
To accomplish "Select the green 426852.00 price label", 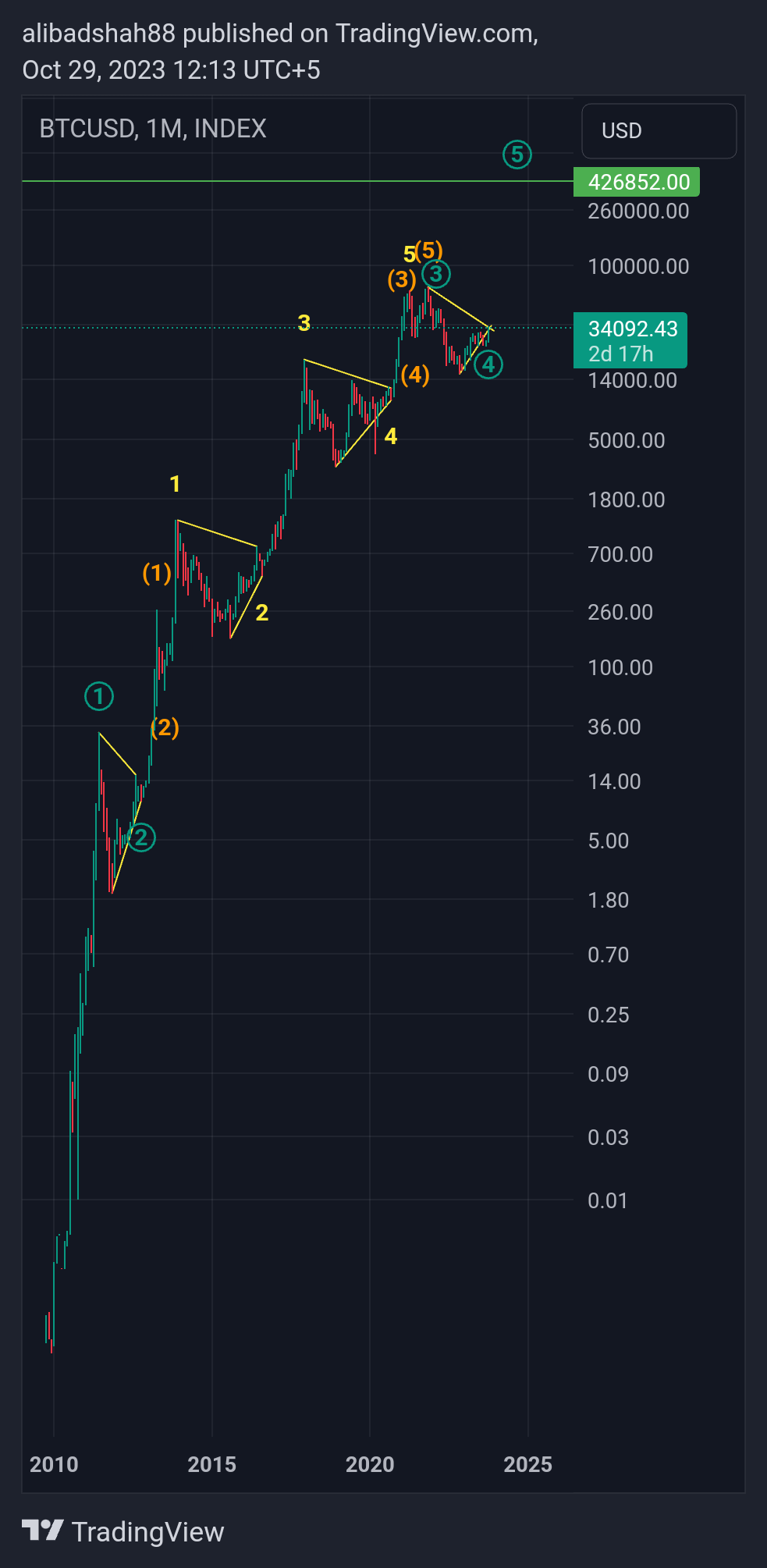I will 637,182.
